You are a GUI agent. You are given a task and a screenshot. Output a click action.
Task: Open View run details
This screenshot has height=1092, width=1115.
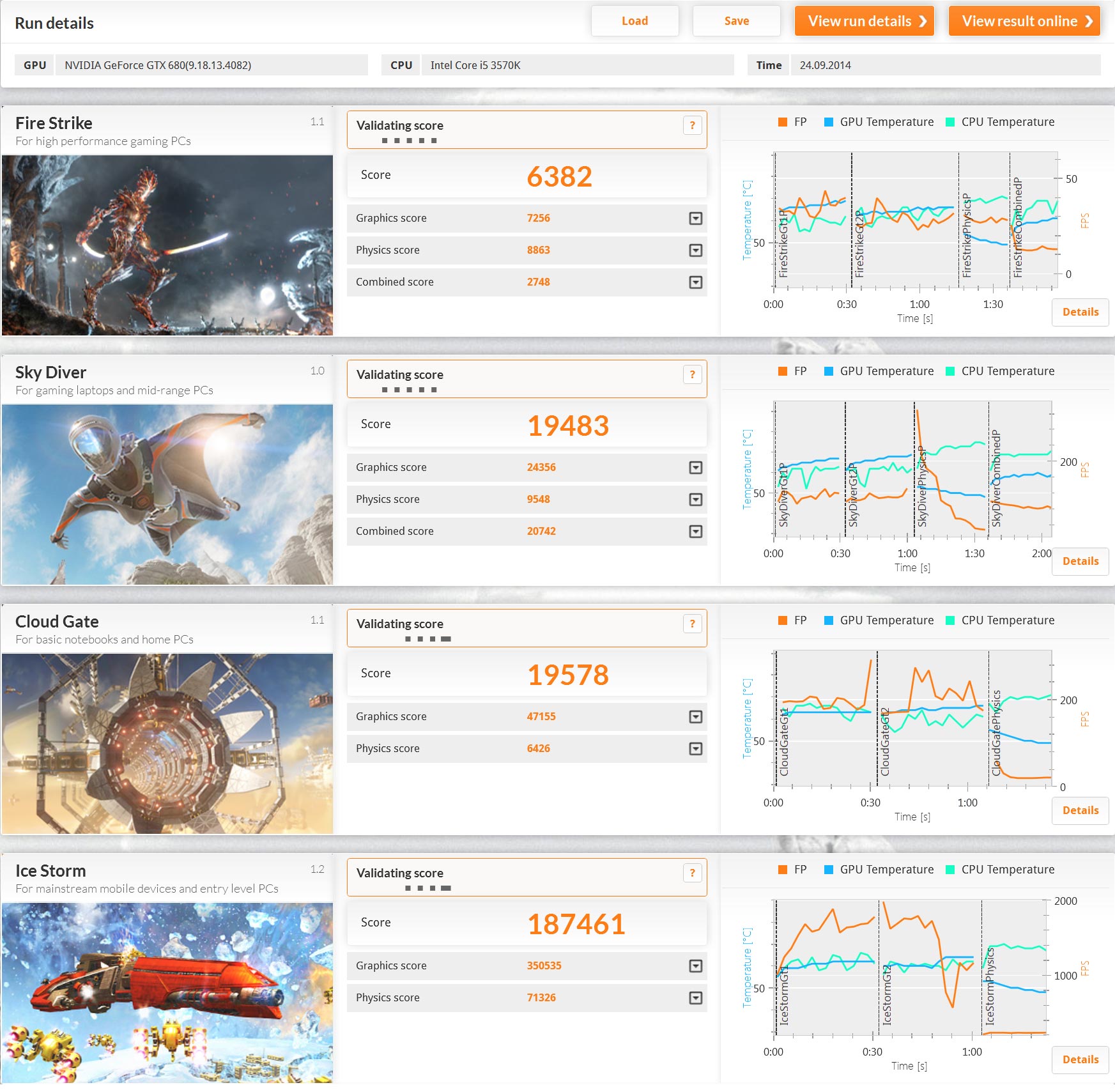(864, 21)
